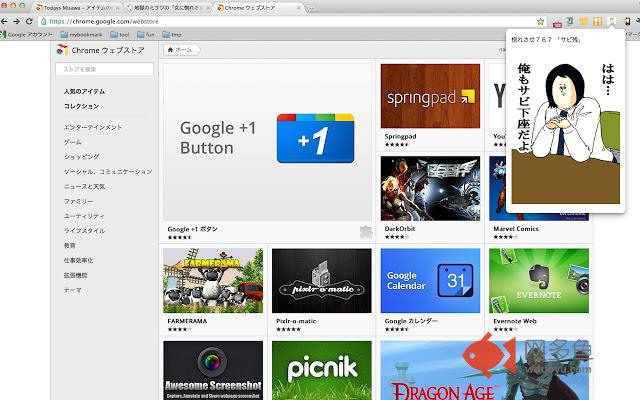Click the ストアを検索 search field
This screenshot has height=400, width=640.
(x=104, y=69)
